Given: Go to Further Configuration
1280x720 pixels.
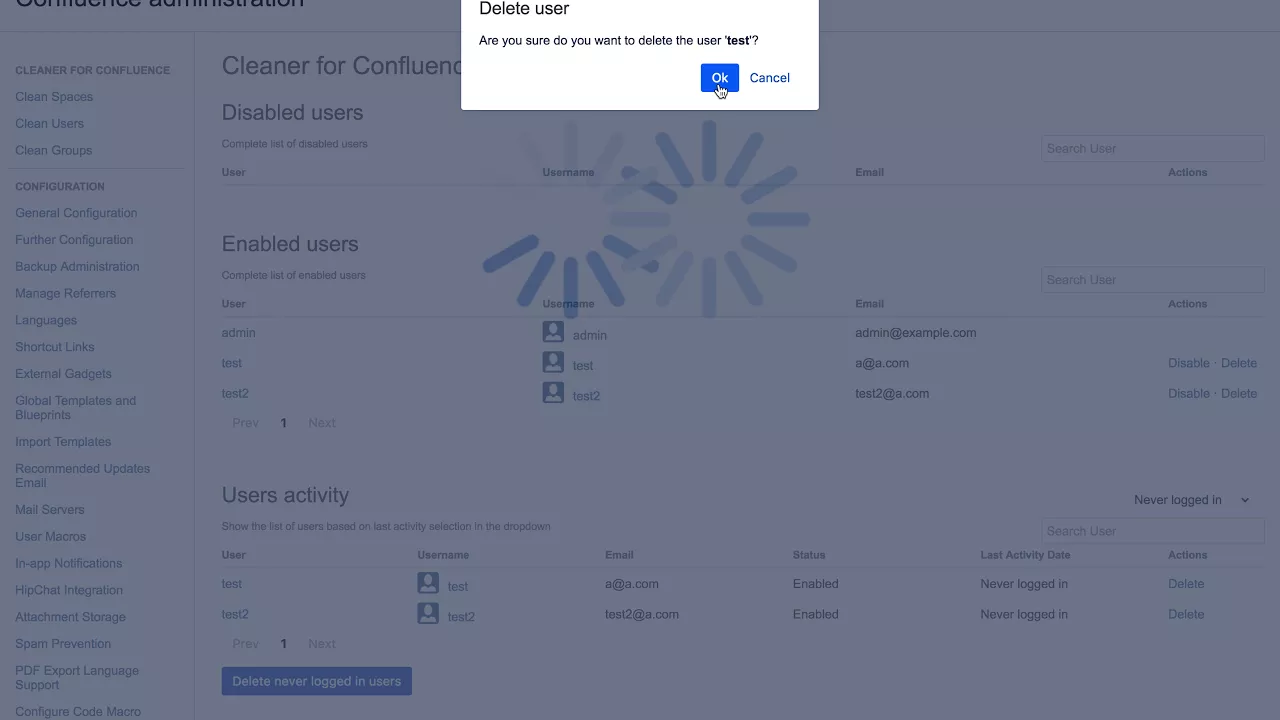Looking at the screenshot, I should pos(74,240).
